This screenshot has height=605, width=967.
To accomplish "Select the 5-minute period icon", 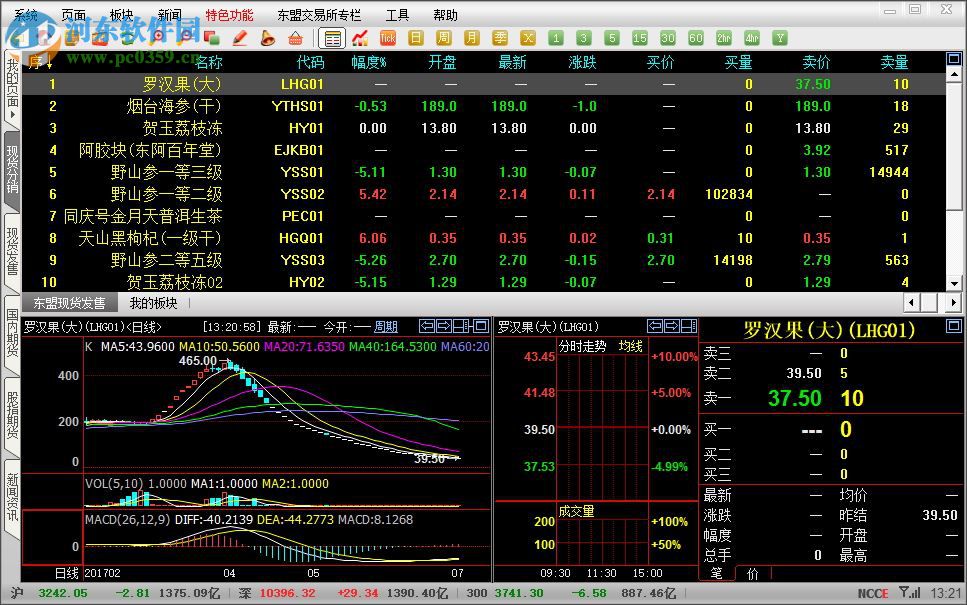I will tap(612, 38).
